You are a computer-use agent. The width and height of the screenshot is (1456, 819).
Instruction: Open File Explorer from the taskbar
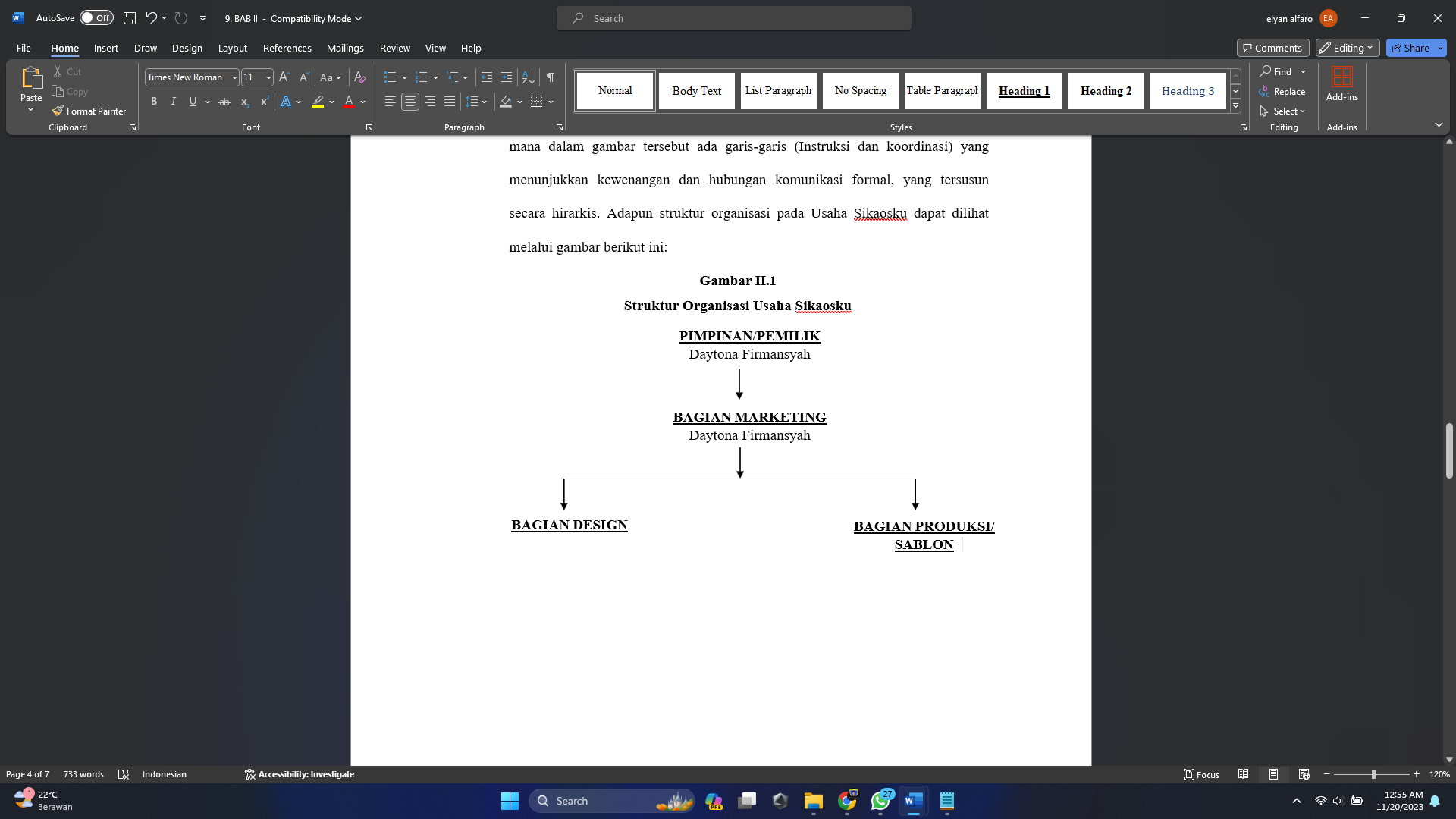tap(814, 801)
